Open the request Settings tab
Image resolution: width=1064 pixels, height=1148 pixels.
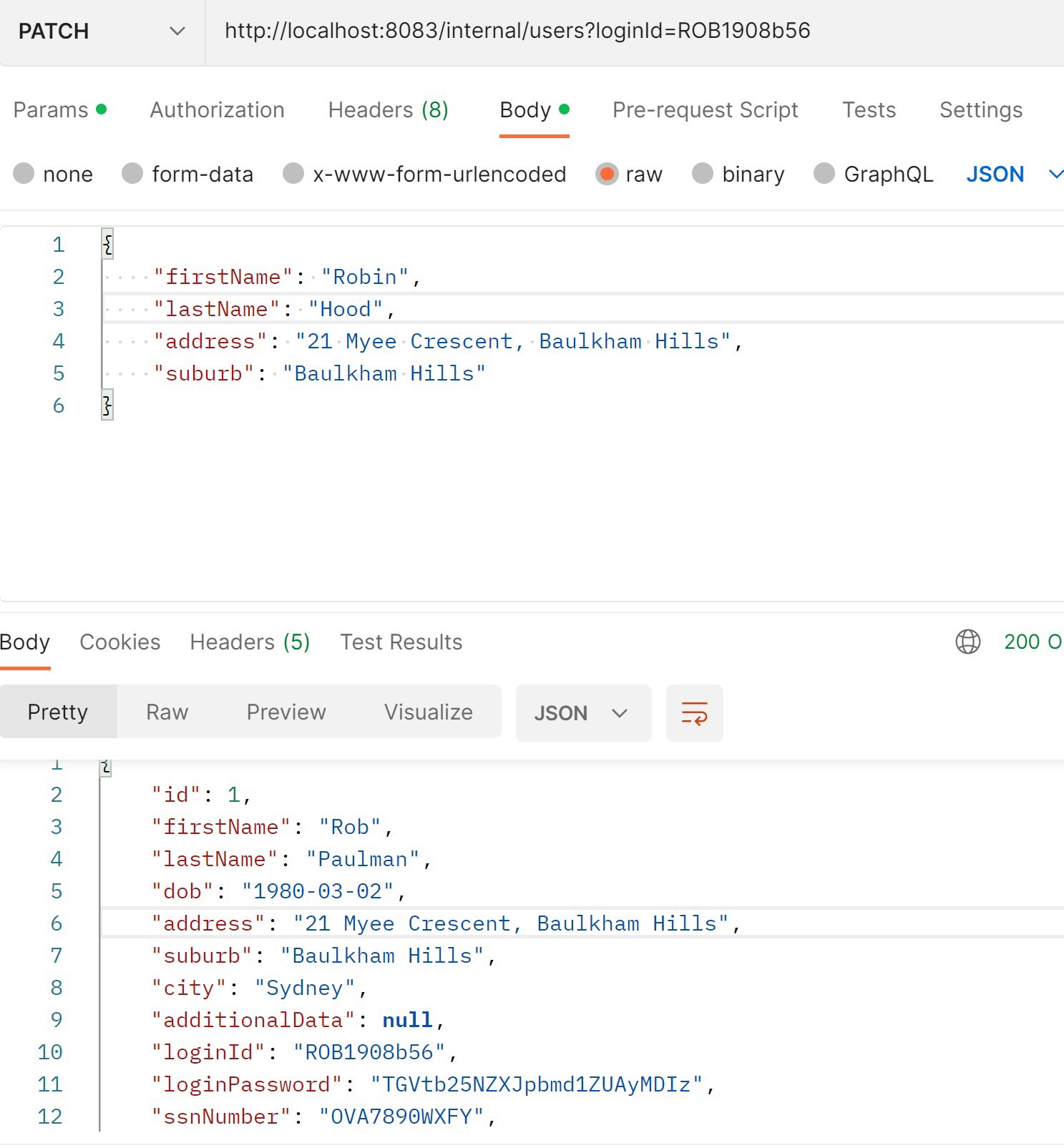[x=981, y=110]
